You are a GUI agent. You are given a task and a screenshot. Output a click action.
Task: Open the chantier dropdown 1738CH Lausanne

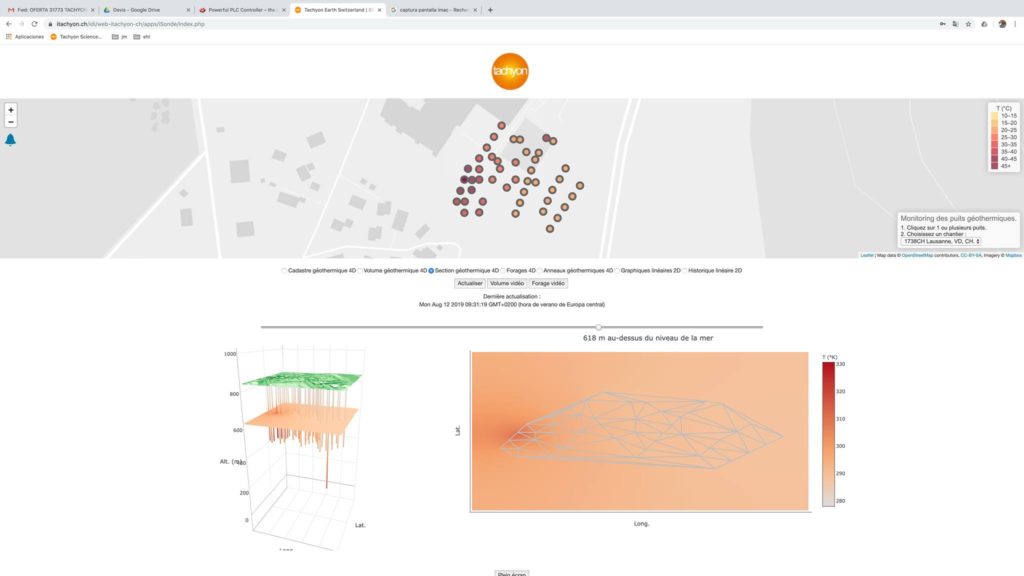point(941,242)
